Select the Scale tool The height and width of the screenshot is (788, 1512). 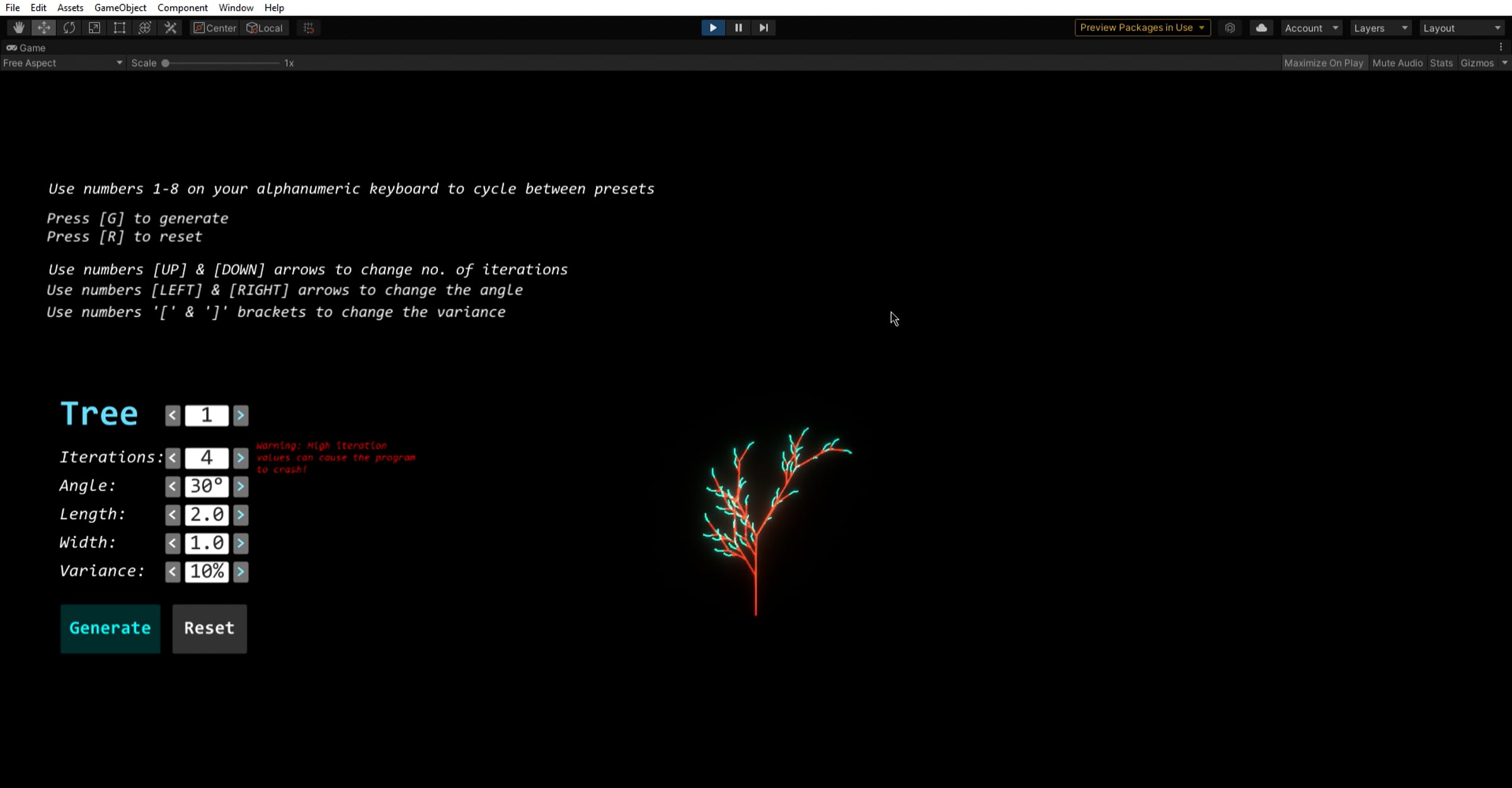click(94, 28)
